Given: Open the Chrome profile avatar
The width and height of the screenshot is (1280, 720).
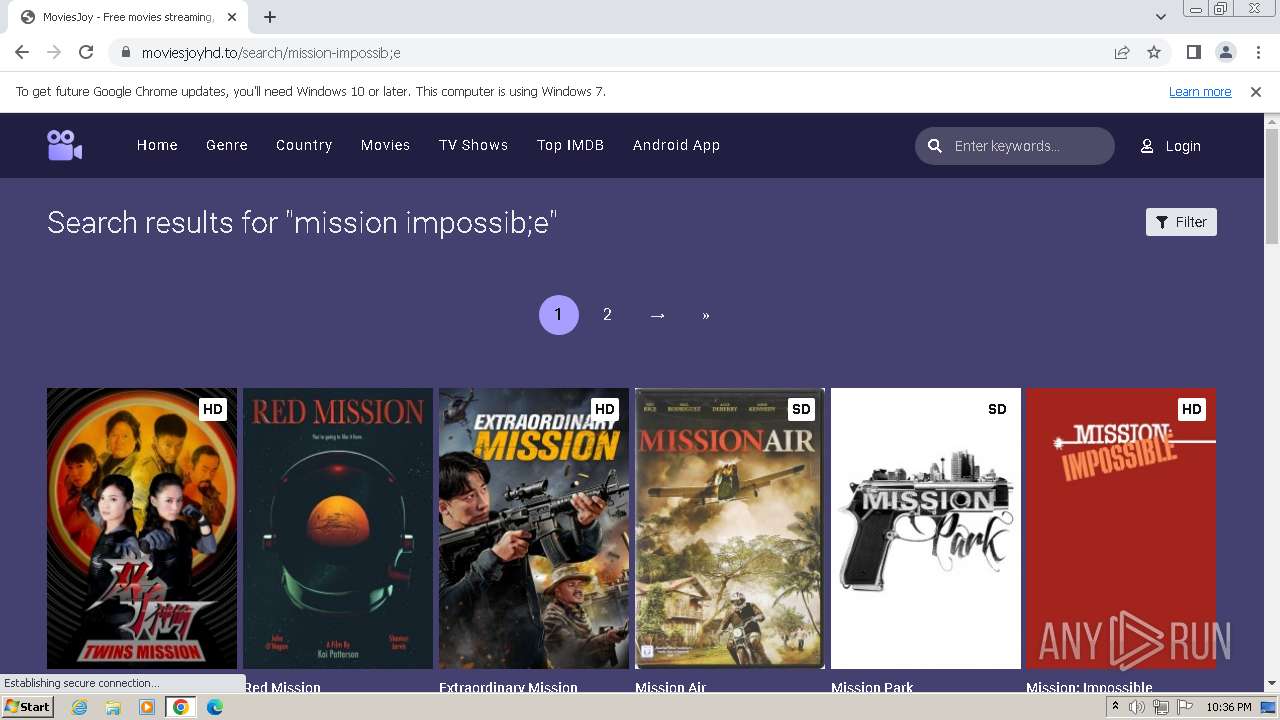Looking at the screenshot, I should click(1226, 52).
